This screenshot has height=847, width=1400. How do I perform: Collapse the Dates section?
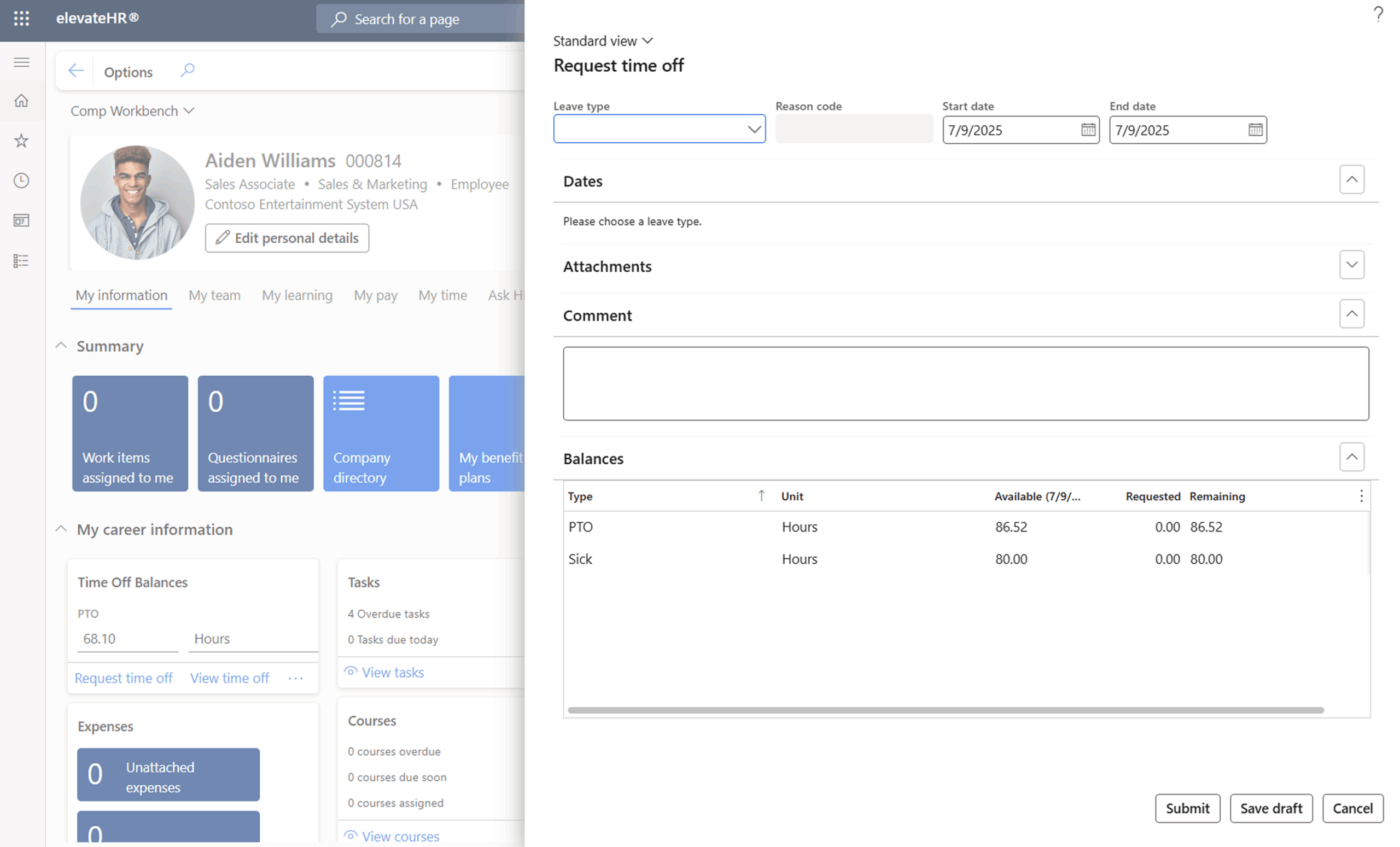[x=1351, y=180]
